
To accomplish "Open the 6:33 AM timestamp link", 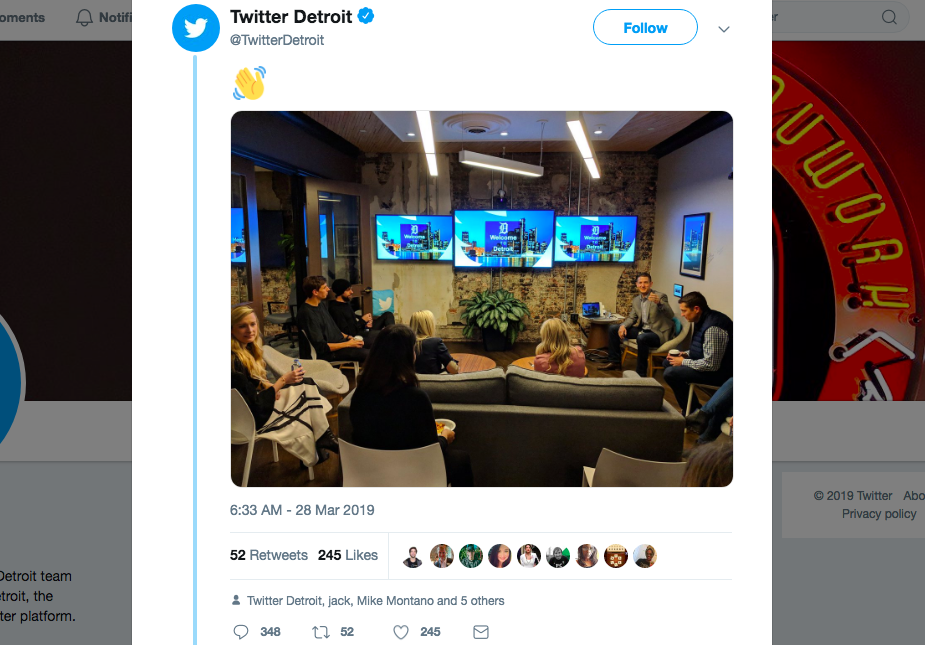I will point(300,510).
